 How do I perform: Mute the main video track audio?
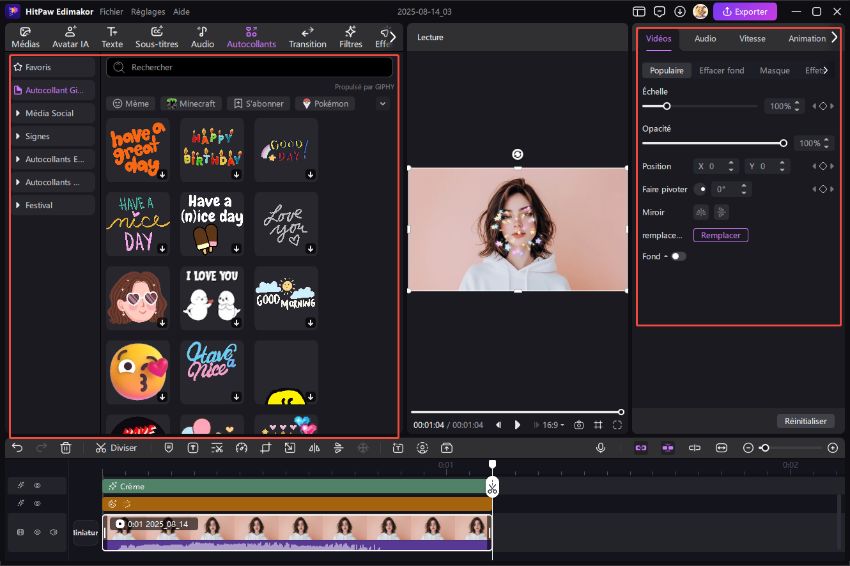tap(54, 532)
